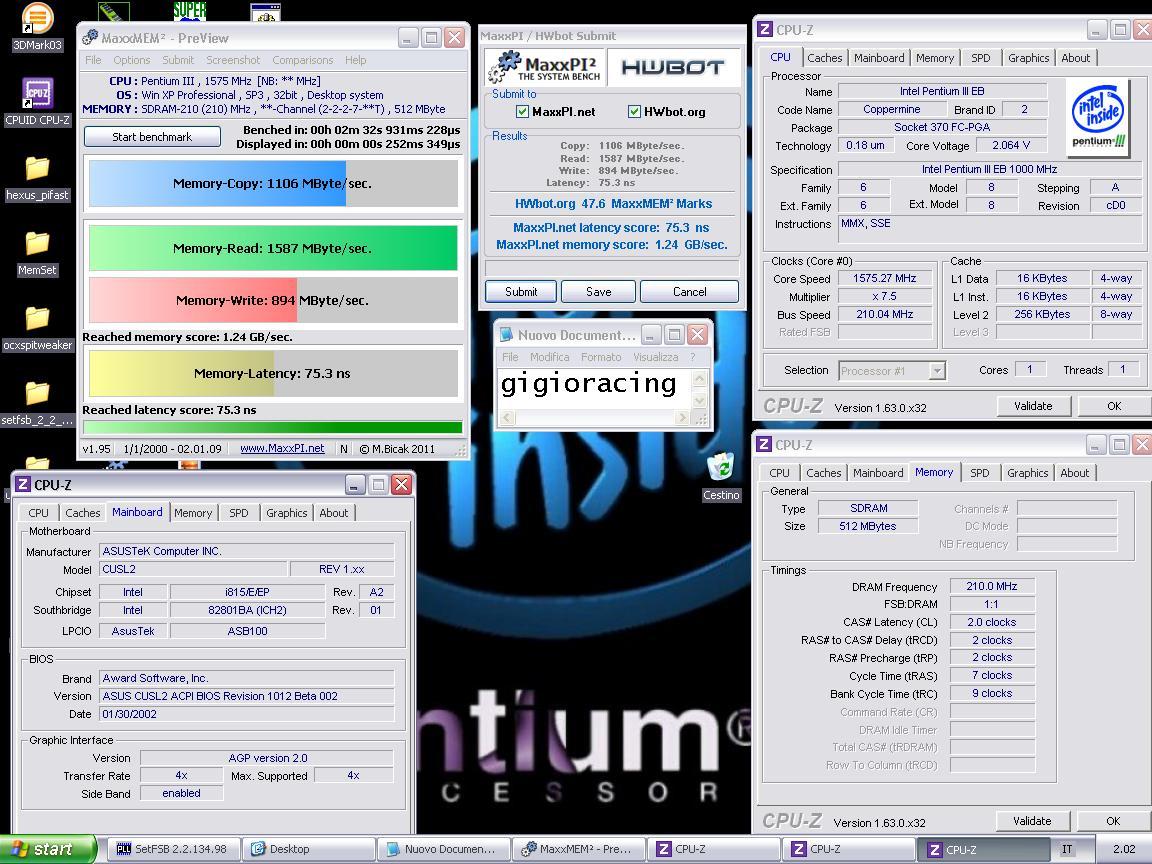Switch to Nuovo Documento taskbar item

443,849
